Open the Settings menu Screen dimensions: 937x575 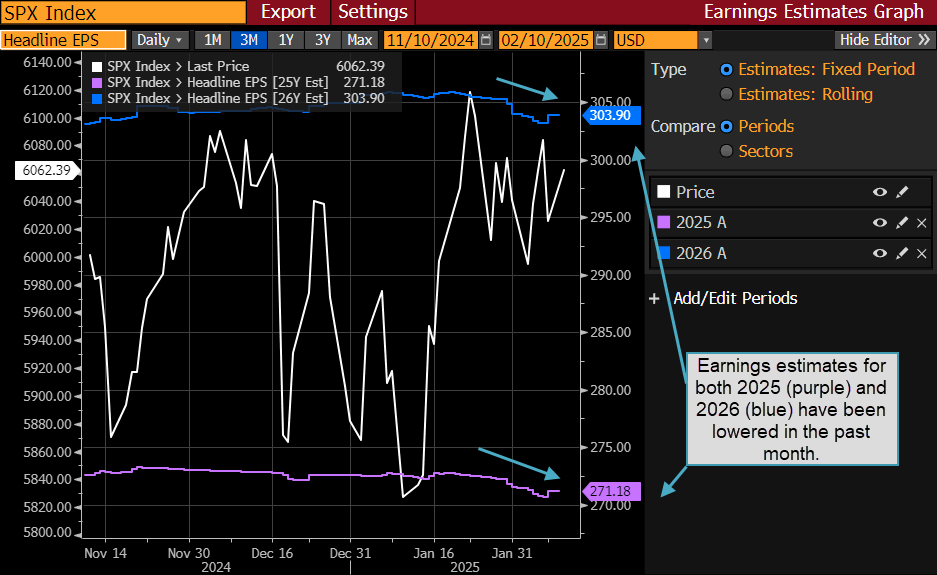373,11
